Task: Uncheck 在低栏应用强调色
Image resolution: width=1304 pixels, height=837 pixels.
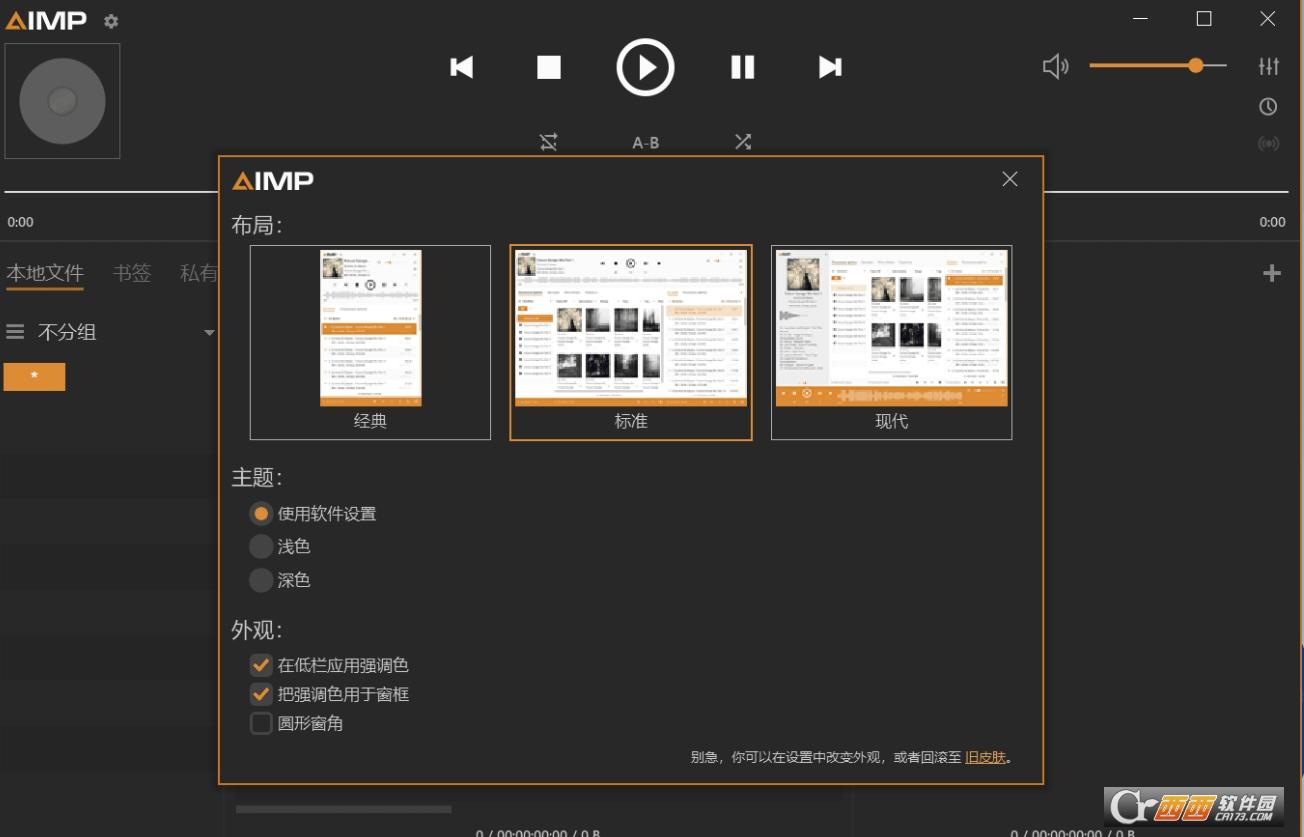Action: (261, 665)
